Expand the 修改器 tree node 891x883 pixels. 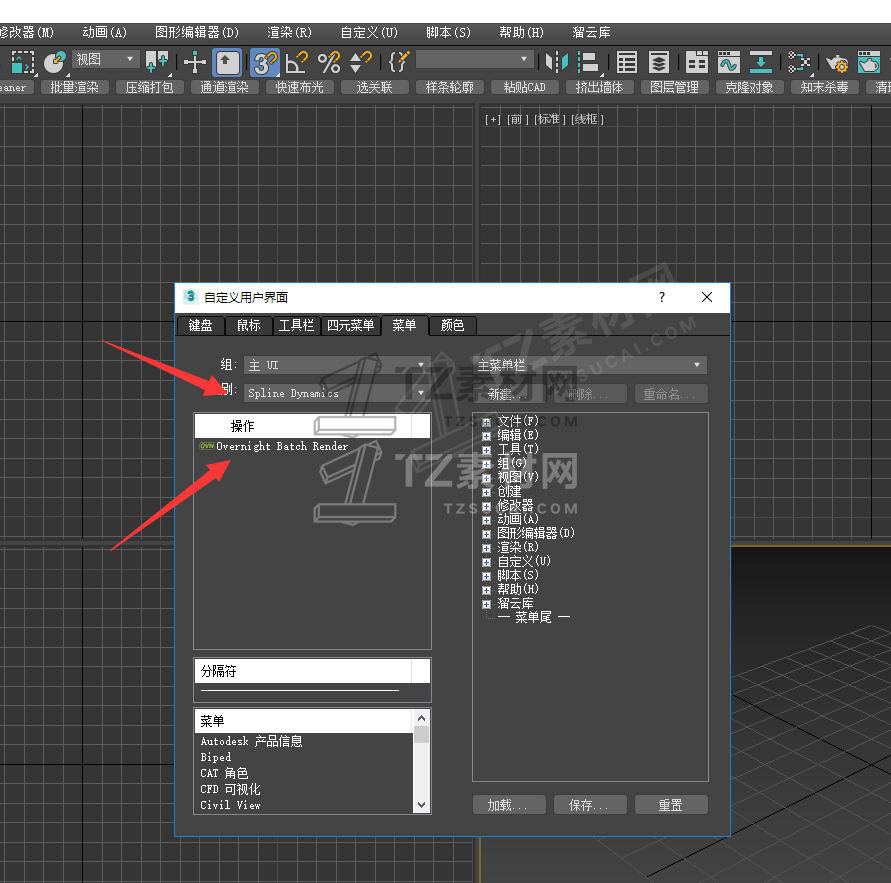[x=486, y=506]
